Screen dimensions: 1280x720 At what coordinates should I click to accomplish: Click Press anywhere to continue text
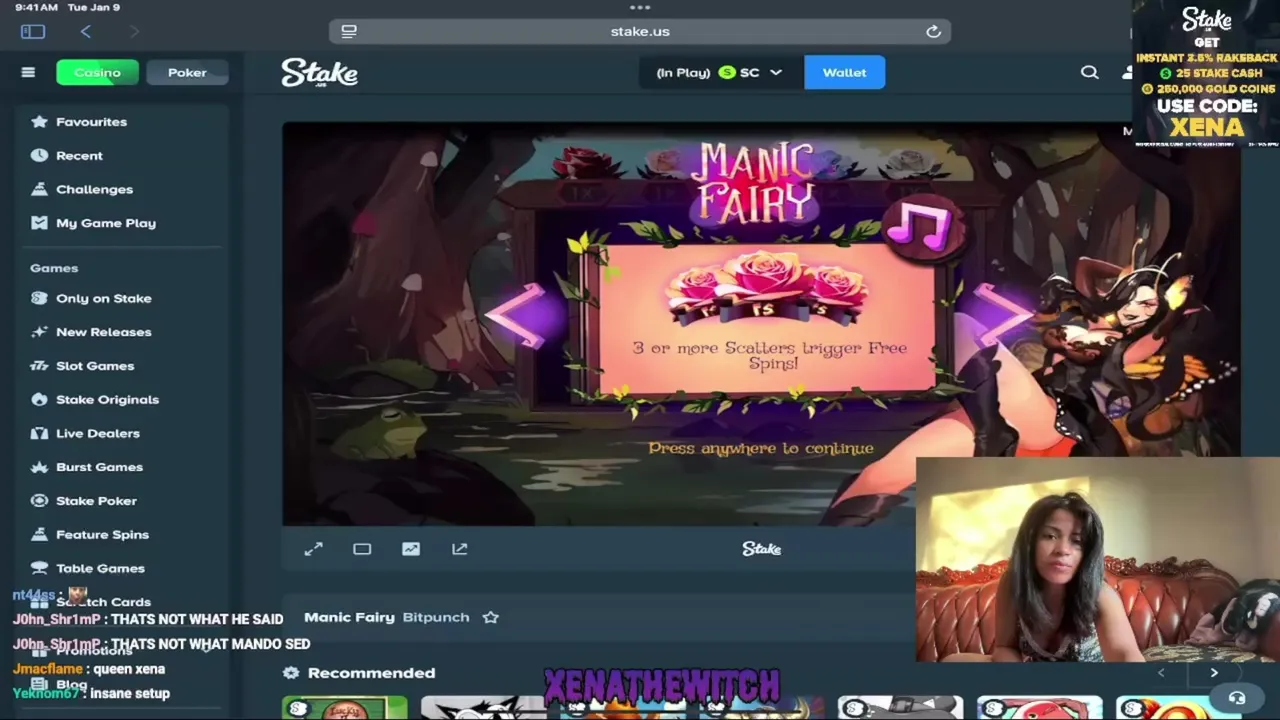[x=761, y=448]
